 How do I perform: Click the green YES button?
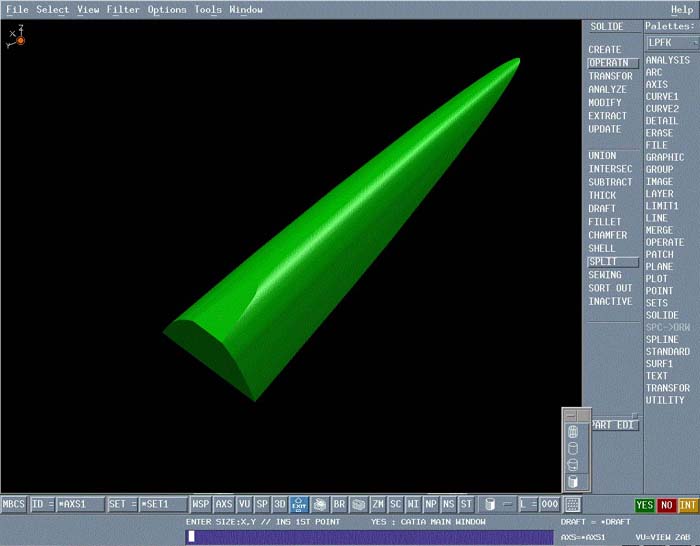(645, 505)
